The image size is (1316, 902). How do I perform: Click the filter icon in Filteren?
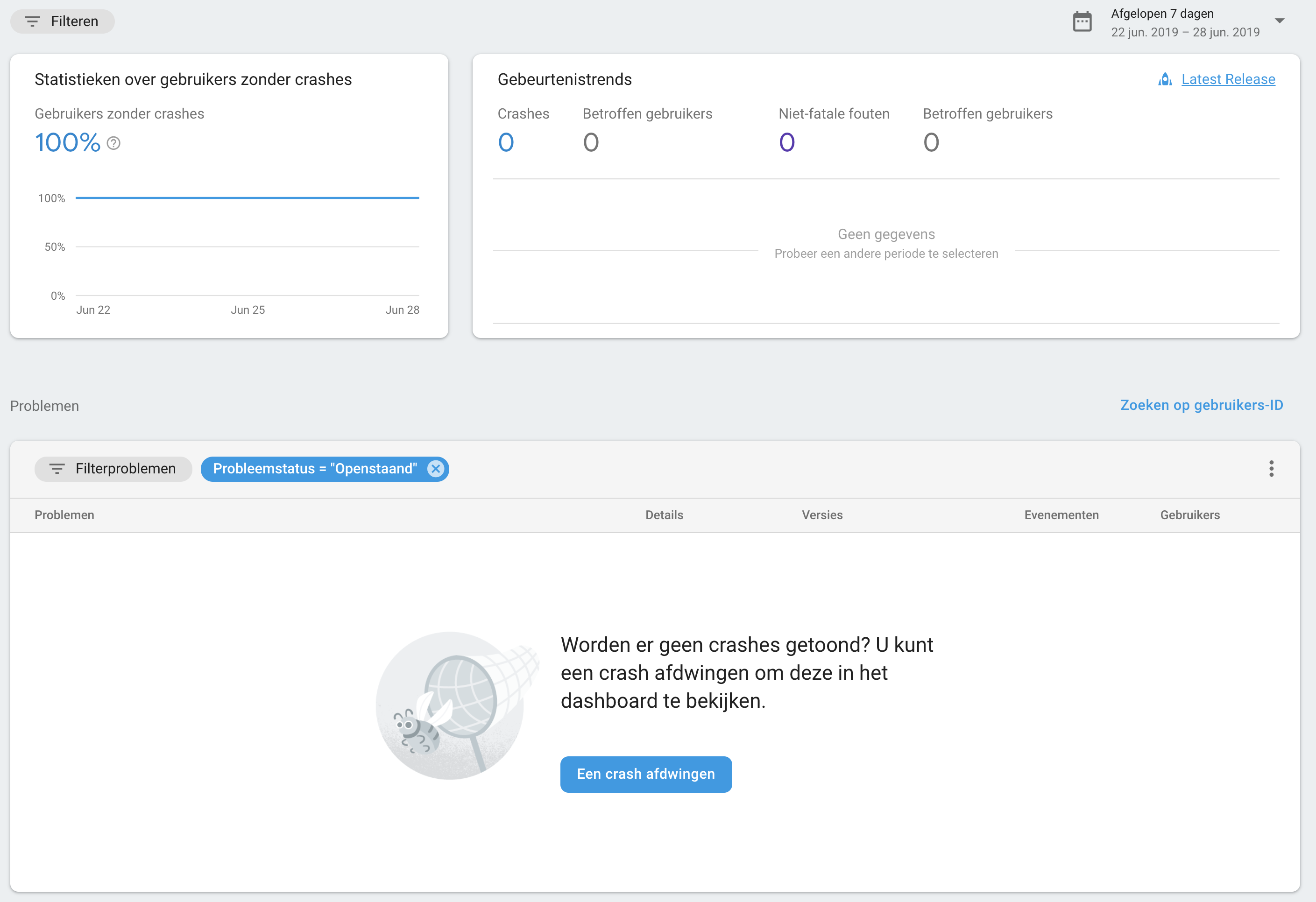coord(32,21)
